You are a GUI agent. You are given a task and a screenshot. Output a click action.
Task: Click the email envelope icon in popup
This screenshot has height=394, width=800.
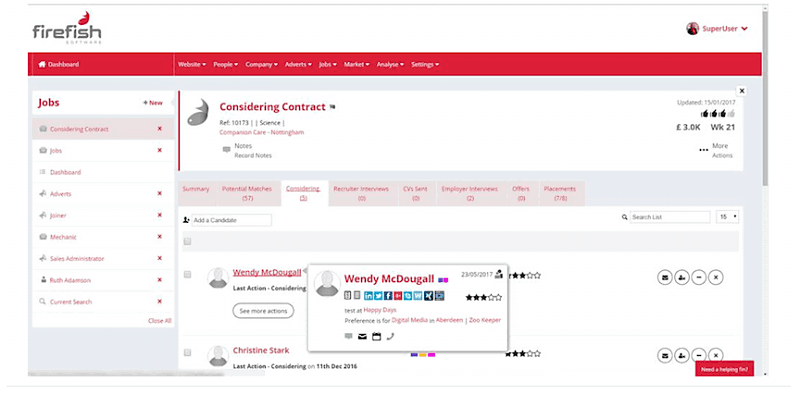pyautogui.click(x=362, y=337)
